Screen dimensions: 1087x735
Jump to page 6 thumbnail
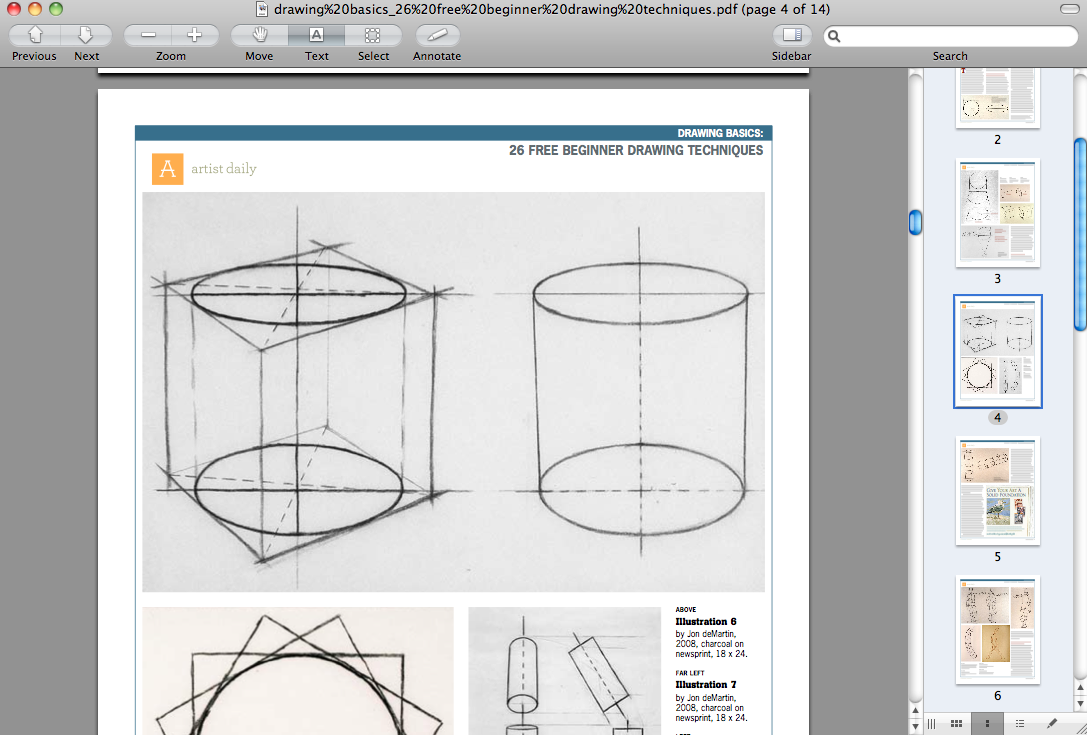pyautogui.click(x=998, y=630)
